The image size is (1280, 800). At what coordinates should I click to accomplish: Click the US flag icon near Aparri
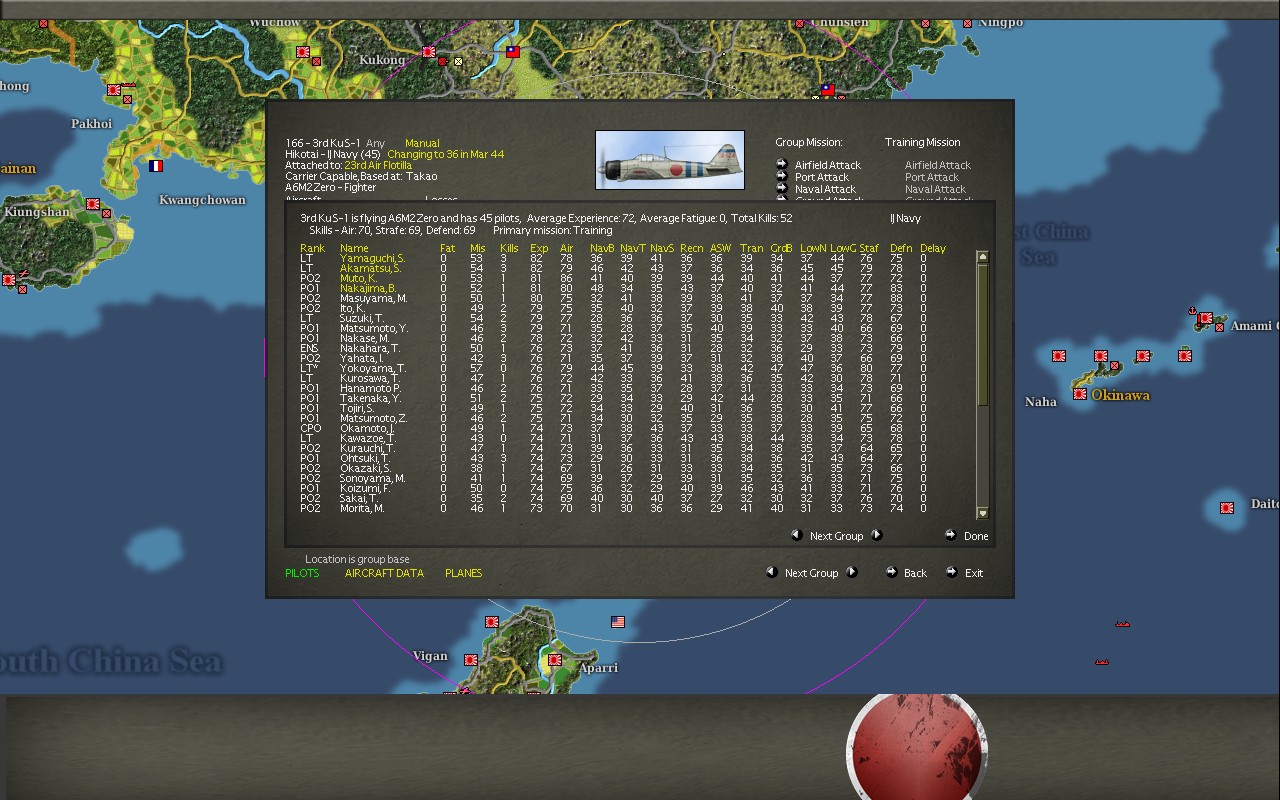tap(618, 622)
